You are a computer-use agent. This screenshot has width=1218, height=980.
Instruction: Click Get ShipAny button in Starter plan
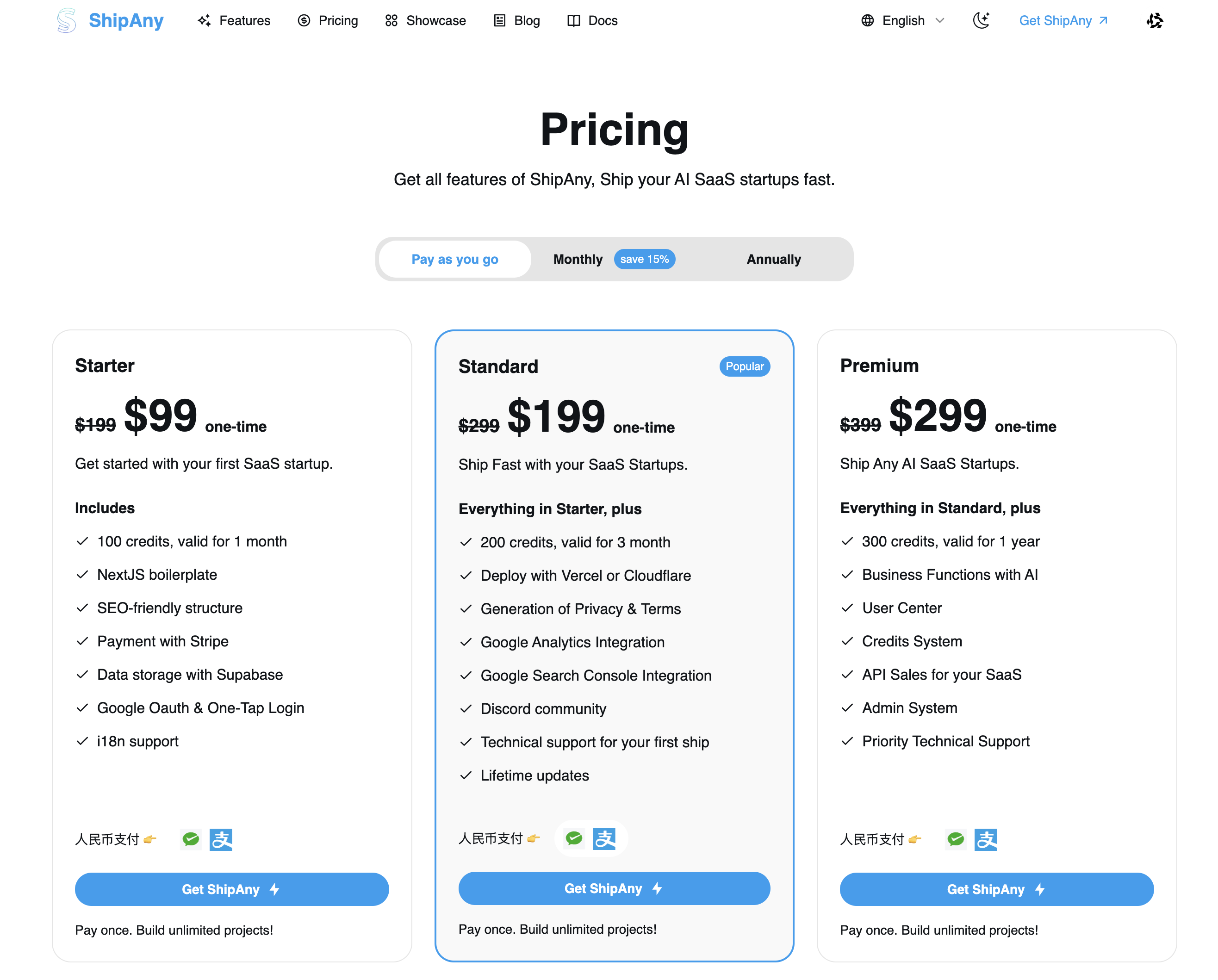pos(232,889)
